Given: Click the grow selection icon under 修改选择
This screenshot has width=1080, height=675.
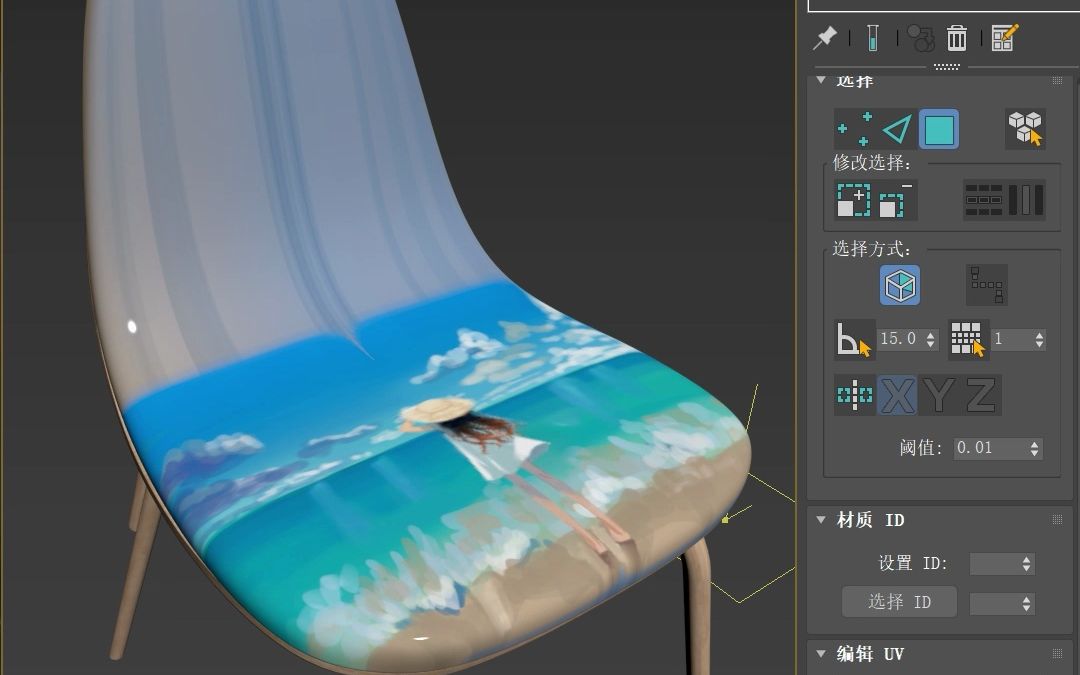Looking at the screenshot, I should click(853, 199).
